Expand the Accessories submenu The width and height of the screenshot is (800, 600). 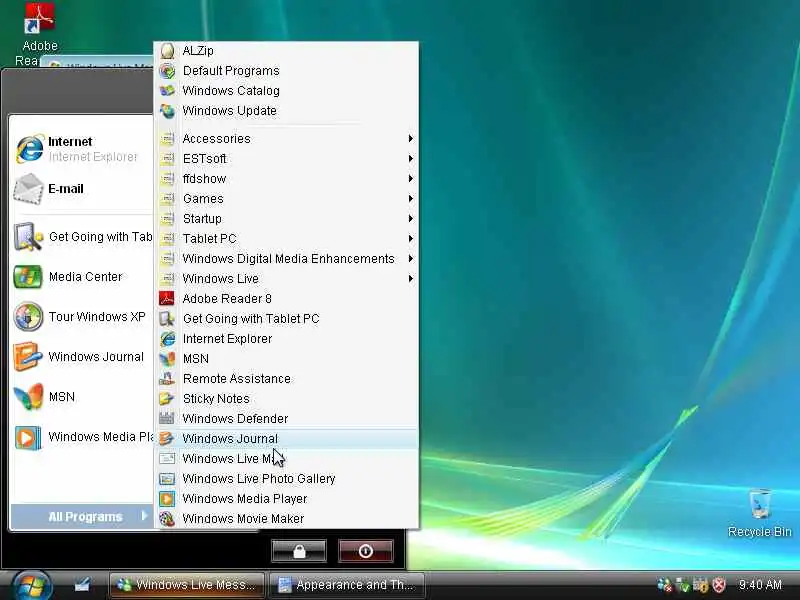tap(287, 139)
